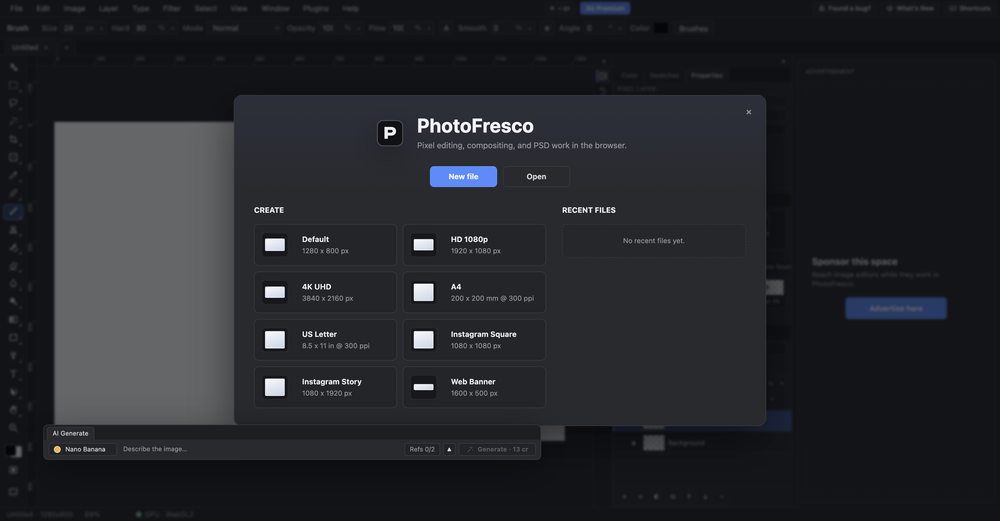This screenshot has width=1000, height=521.
Task: Open the Help menu
Action: [x=350, y=8]
